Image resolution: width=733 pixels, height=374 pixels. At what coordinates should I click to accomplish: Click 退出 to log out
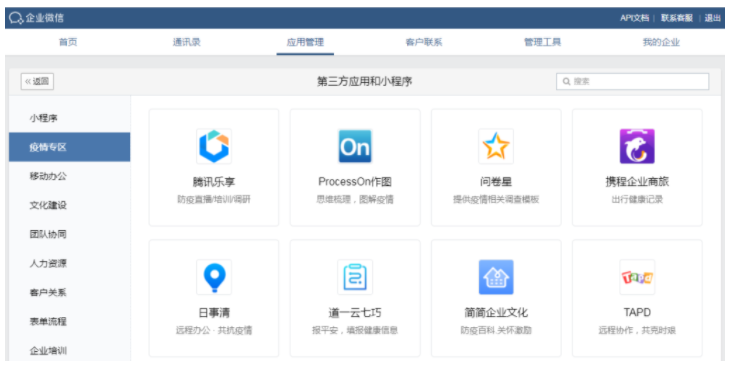click(x=712, y=18)
